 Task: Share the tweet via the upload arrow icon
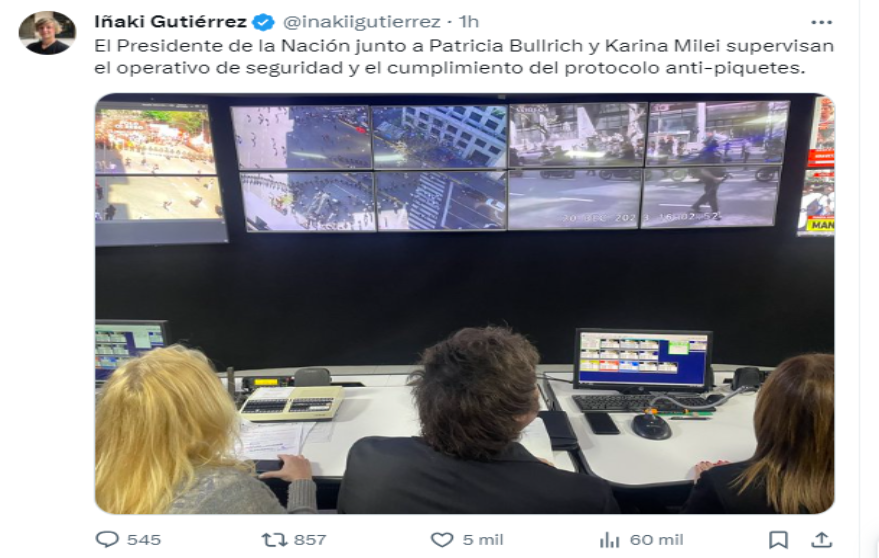pyautogui.click(x=821, y=540)
